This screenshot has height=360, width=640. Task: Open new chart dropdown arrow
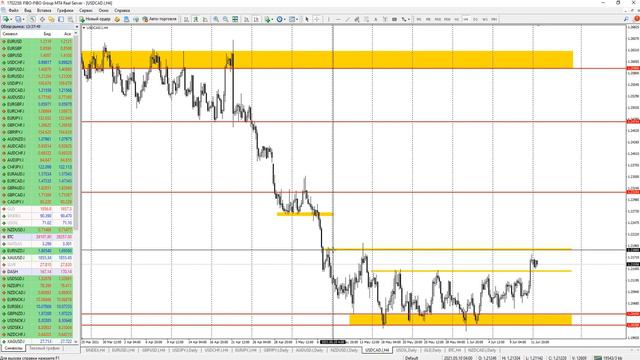11,19
